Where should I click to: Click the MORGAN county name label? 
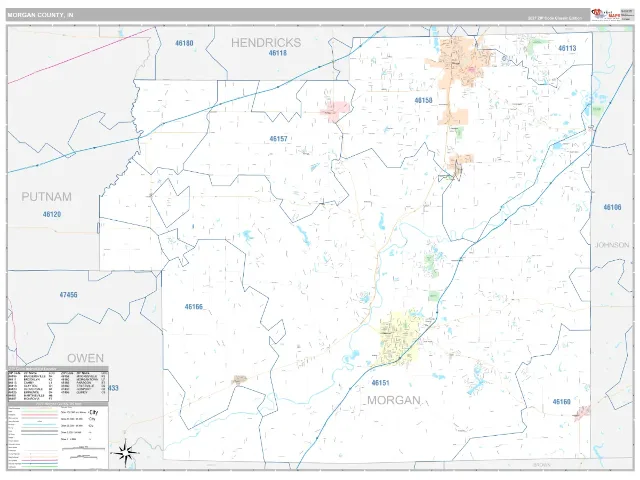tap(394, 400)
